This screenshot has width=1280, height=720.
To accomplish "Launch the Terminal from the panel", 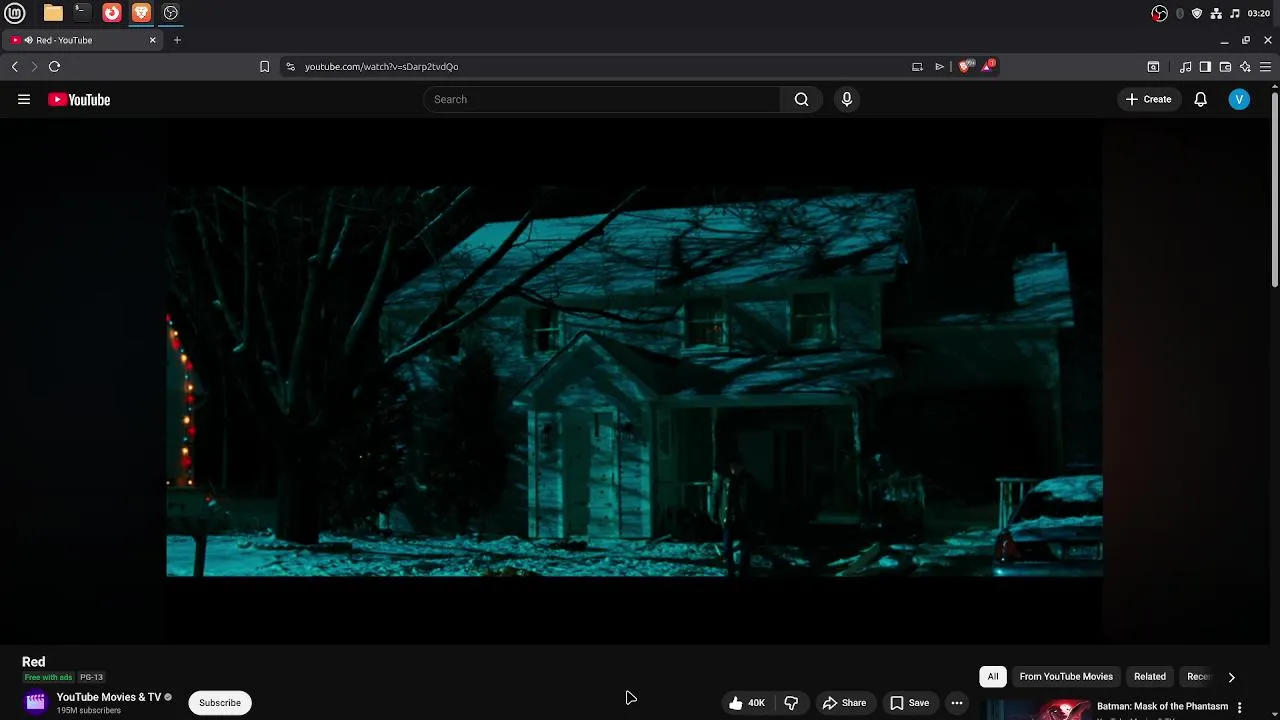I will (82, 13).
